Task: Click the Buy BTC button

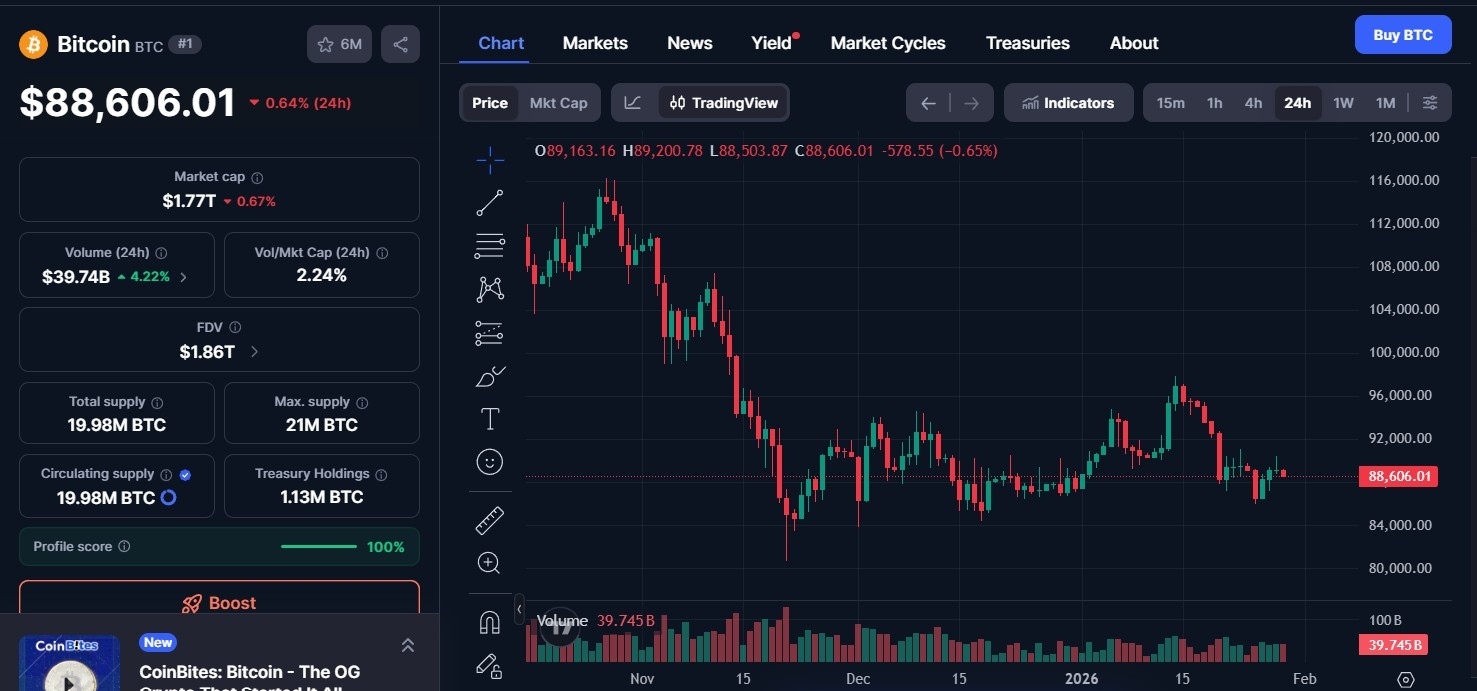Action: point(1402,35)
